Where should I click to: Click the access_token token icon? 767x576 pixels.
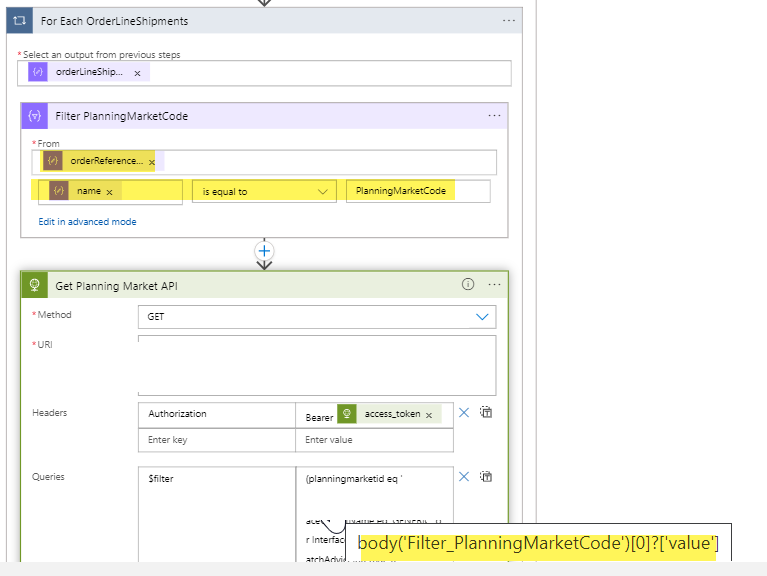(x=347, y=414)
